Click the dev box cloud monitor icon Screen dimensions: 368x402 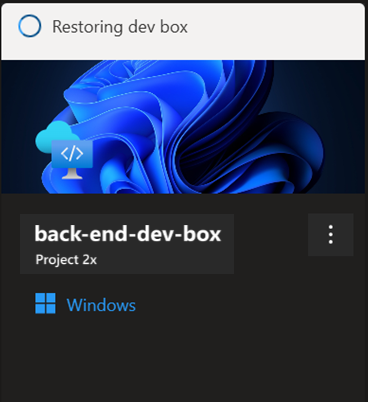[x=64, y=150]
